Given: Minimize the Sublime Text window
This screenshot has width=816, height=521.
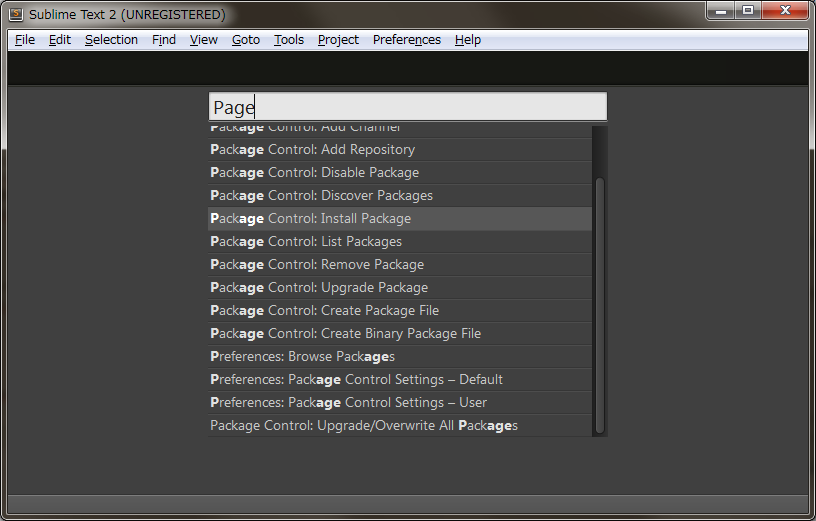Looking at the screenshot, I should tap(721, 10).
